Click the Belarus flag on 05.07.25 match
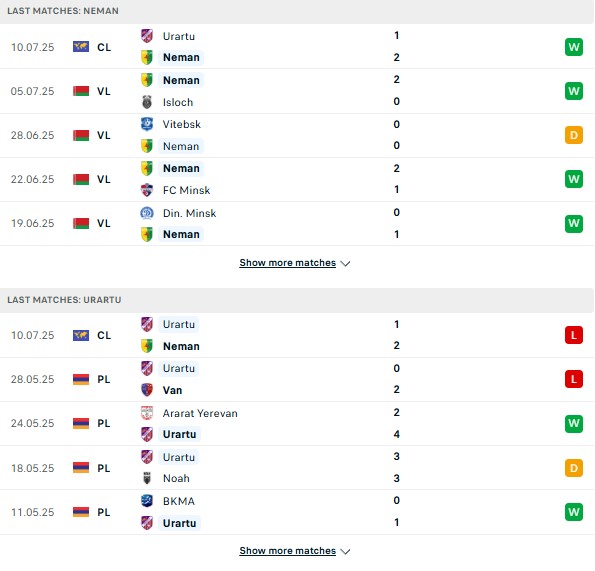The image size is (595, 571). click(x=81, y=91)
